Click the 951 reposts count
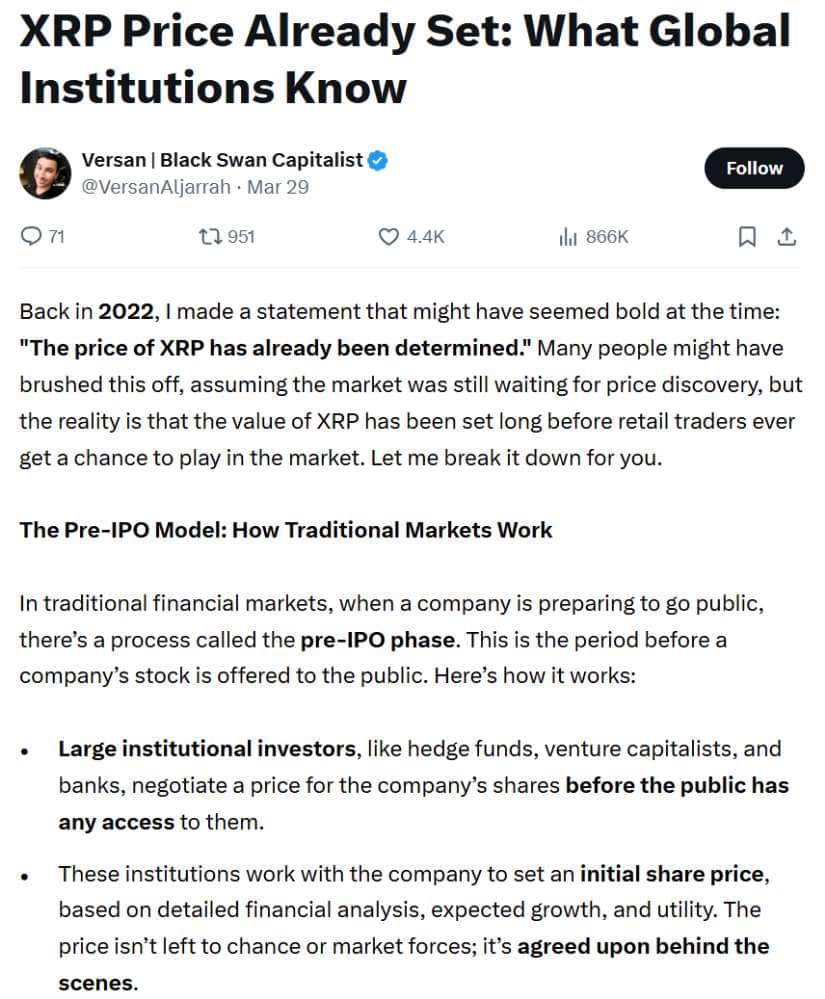This screenshot has width=825, height=999. [x=241, y=236]
